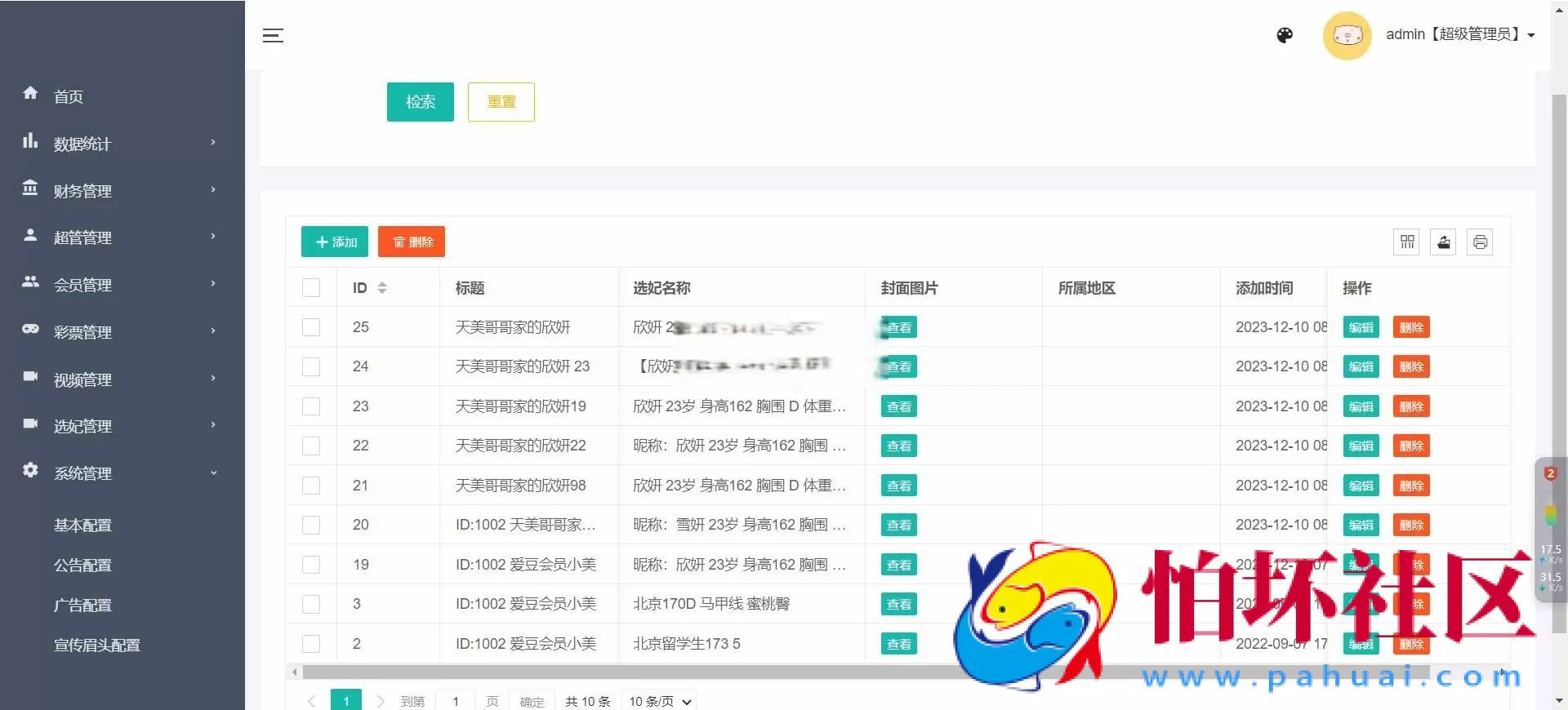Click the table print icon
Viewport: 1568px width, 710px height.
coord(1480,242)
